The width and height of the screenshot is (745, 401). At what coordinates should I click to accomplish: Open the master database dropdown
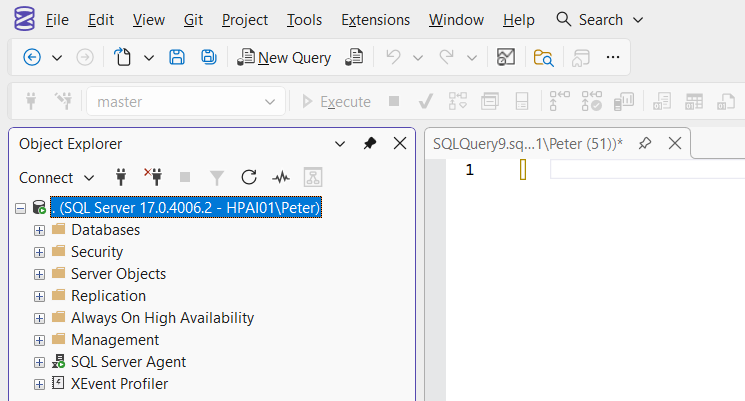(269, 102)
